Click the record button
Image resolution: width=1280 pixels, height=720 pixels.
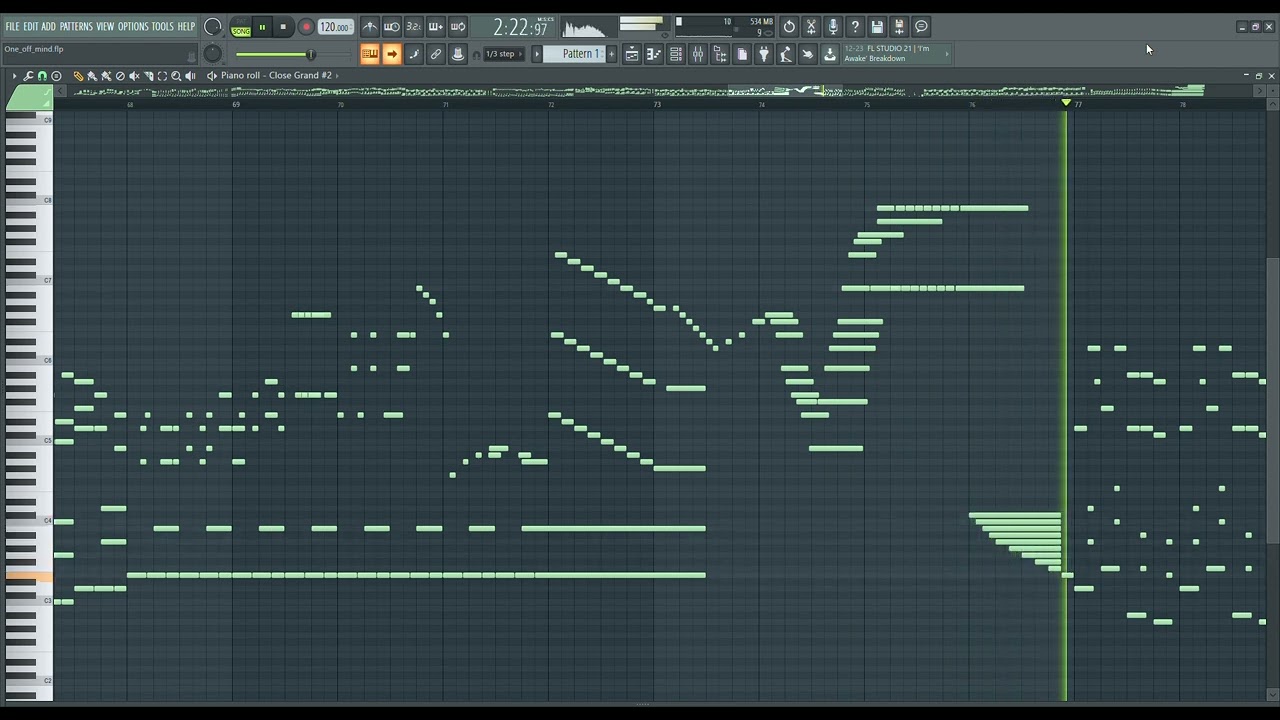[x=306, y=27]
